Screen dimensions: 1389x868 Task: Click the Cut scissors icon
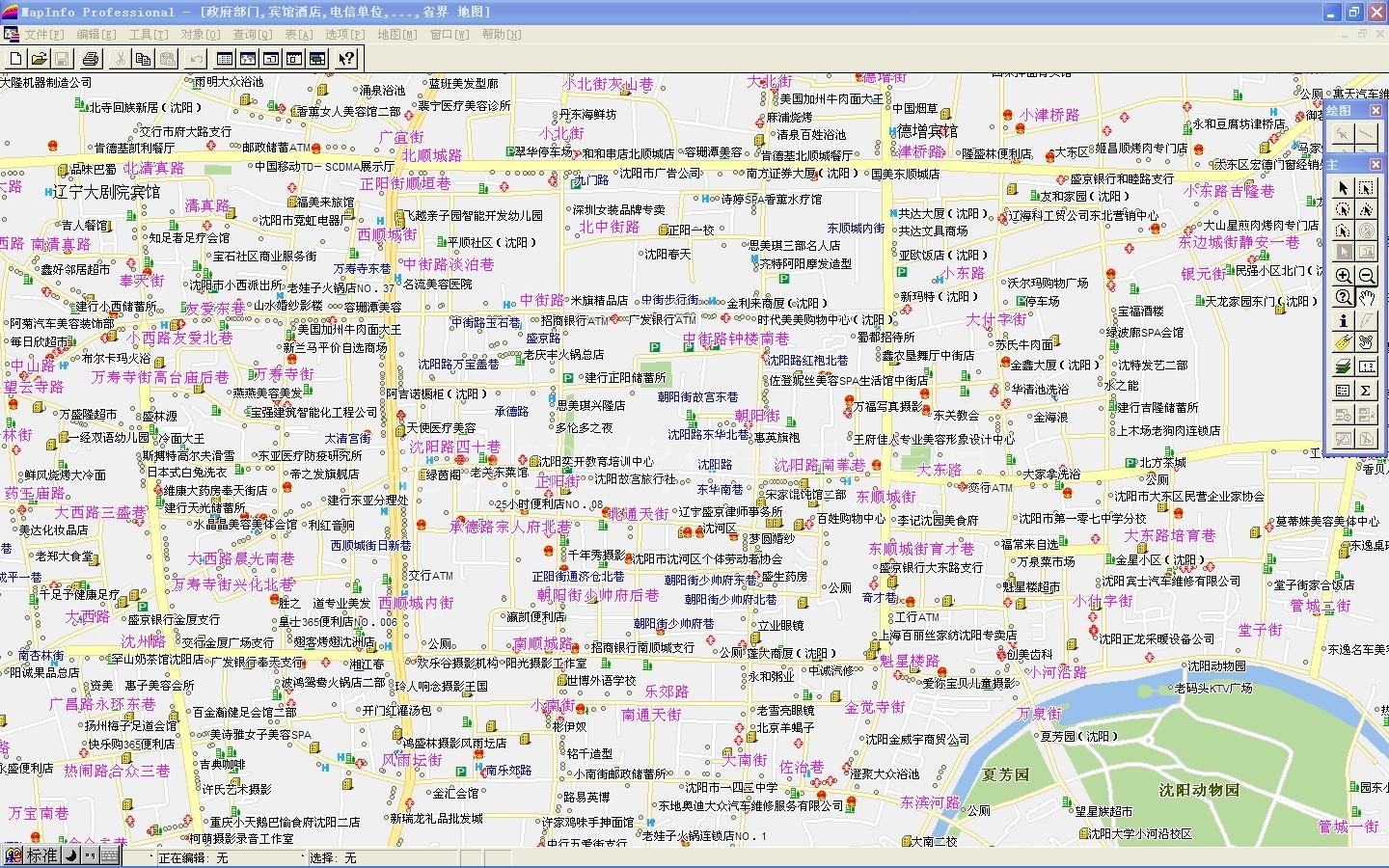pyautogui.click(x=121, y=59)
